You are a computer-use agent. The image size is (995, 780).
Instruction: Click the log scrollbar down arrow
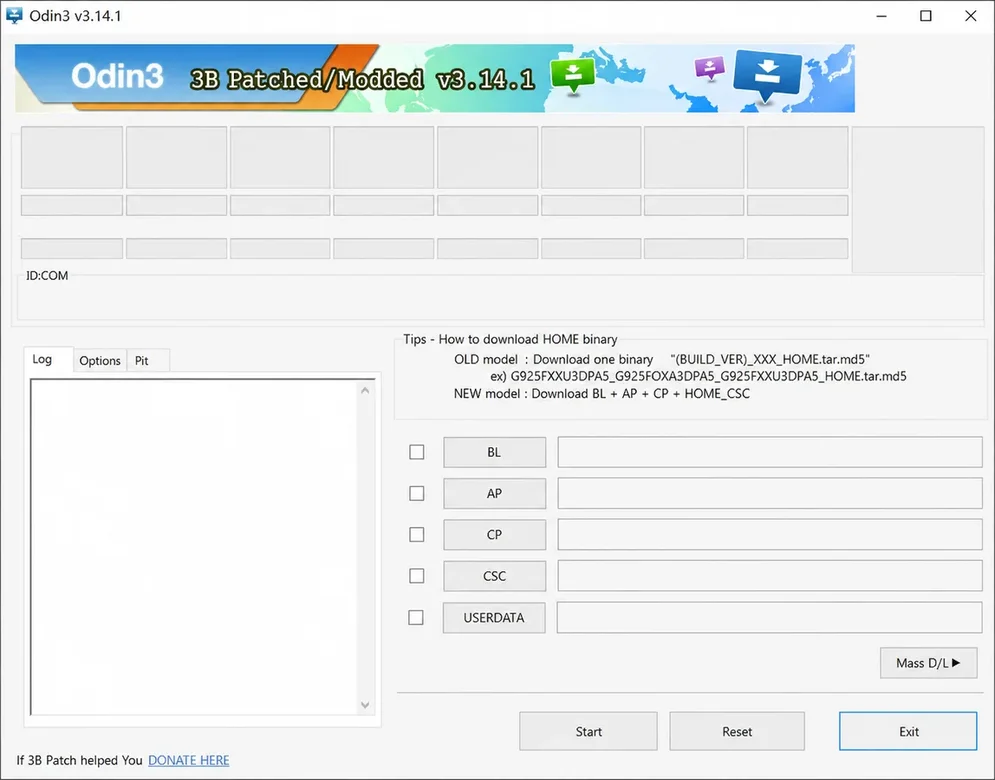(x=365, y=704)
